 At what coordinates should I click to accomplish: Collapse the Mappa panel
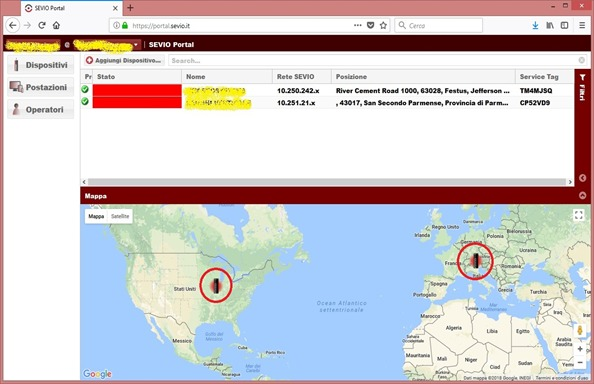(x=583, y=195)
